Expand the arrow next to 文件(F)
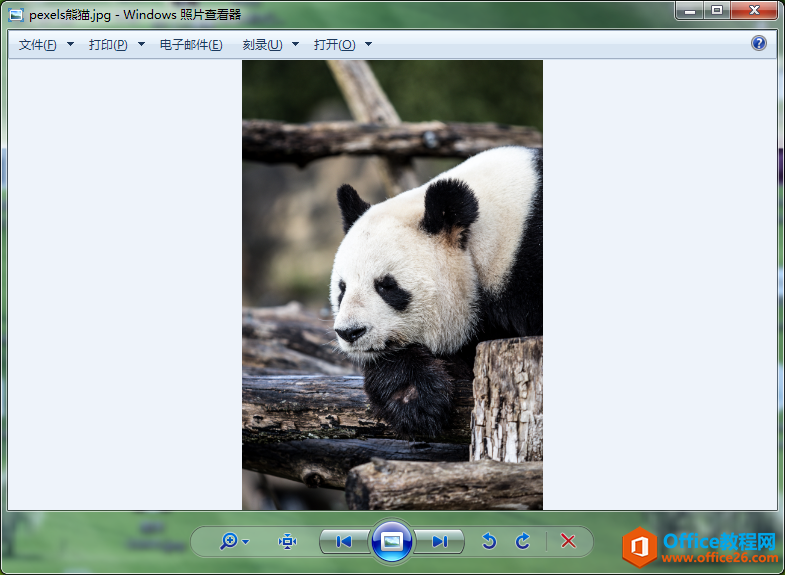The width and height of the screenshot is (785, 575). pyautogui.click(x=71, y=45)
